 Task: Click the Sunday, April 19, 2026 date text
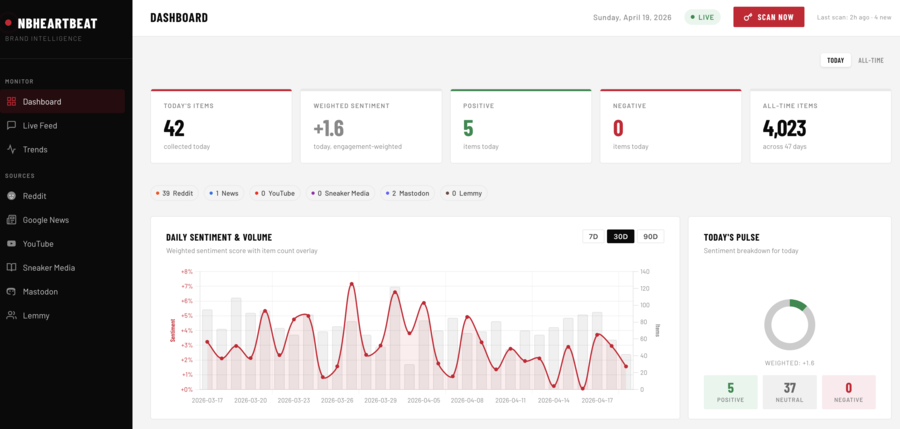634,17
